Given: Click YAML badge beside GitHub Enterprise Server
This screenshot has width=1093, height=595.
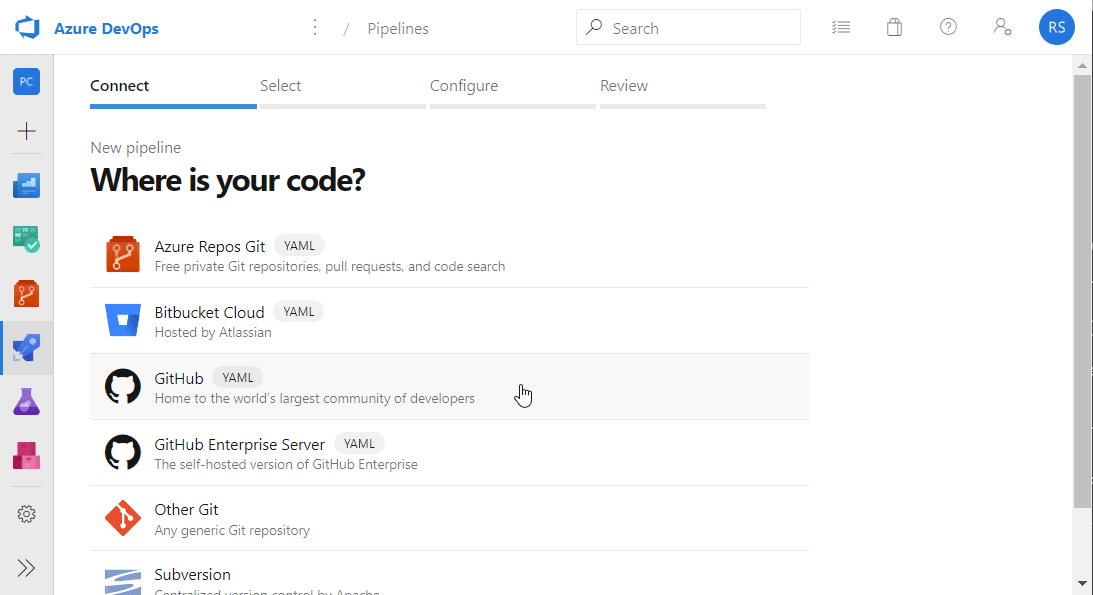Looking at the screenshot, I should (x=359, y=444).
